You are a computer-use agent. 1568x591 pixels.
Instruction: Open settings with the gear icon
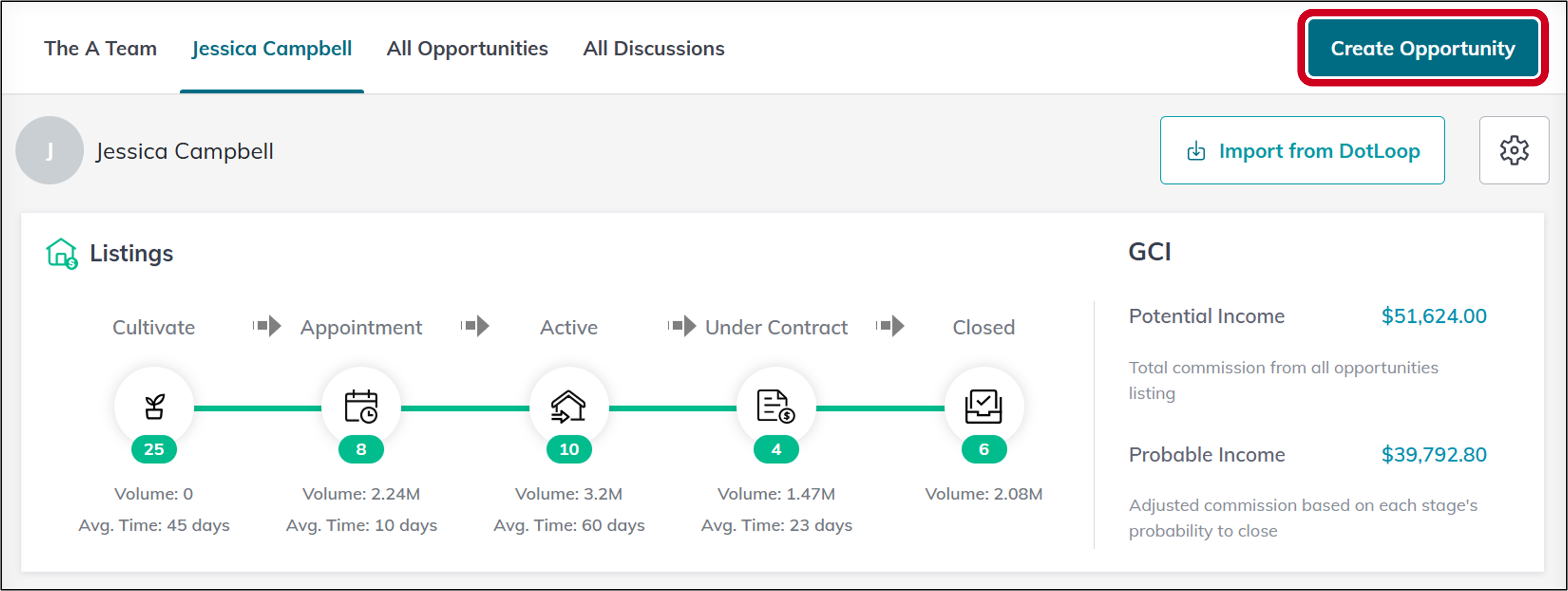(x=1513, y=150)
